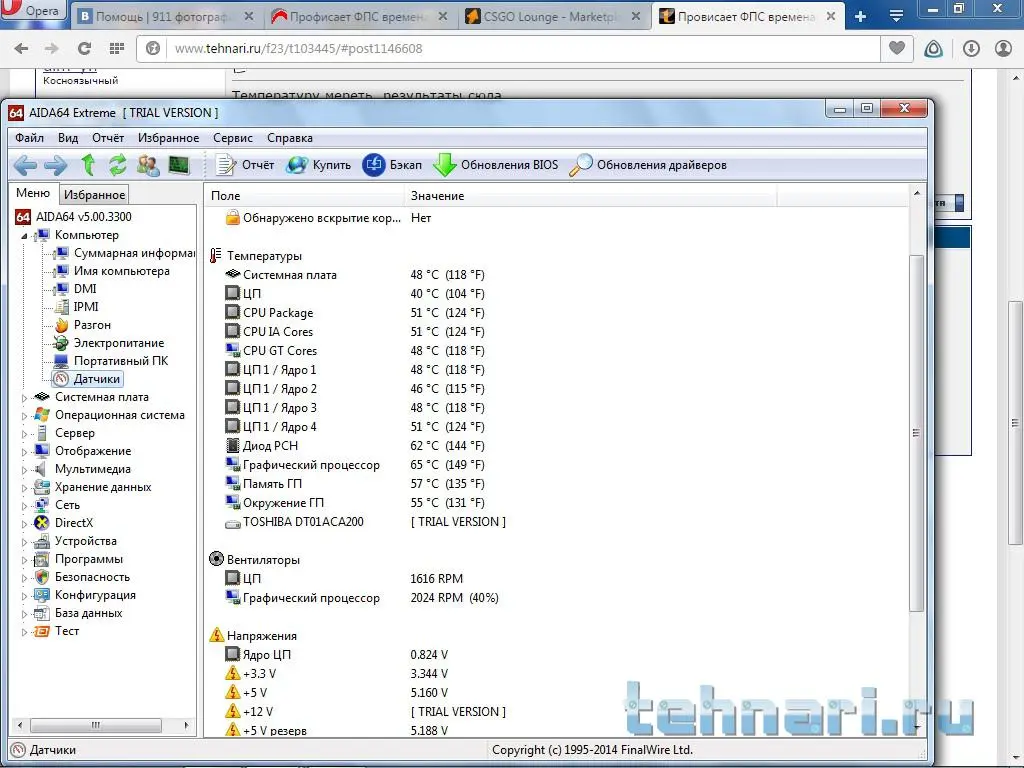The image size is (1024, 768).
Task: Select the DirectX tree item
Action: coord(73,523)
